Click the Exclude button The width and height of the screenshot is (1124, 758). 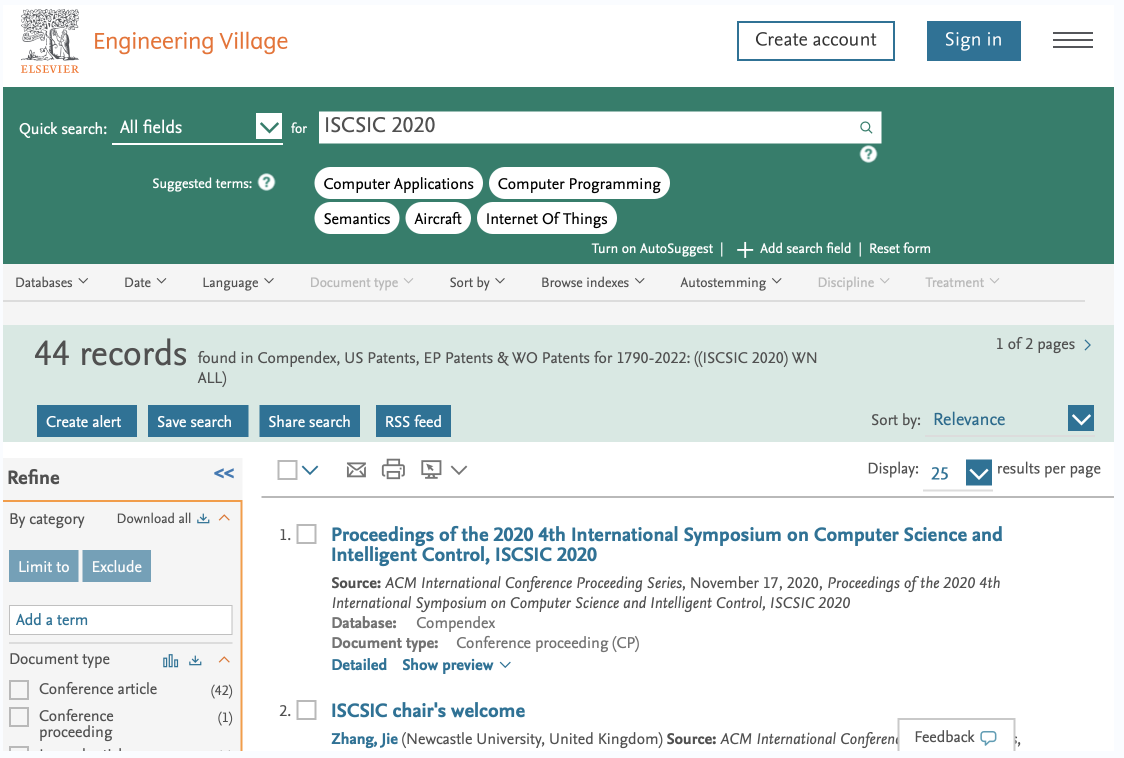coord(117,567)
